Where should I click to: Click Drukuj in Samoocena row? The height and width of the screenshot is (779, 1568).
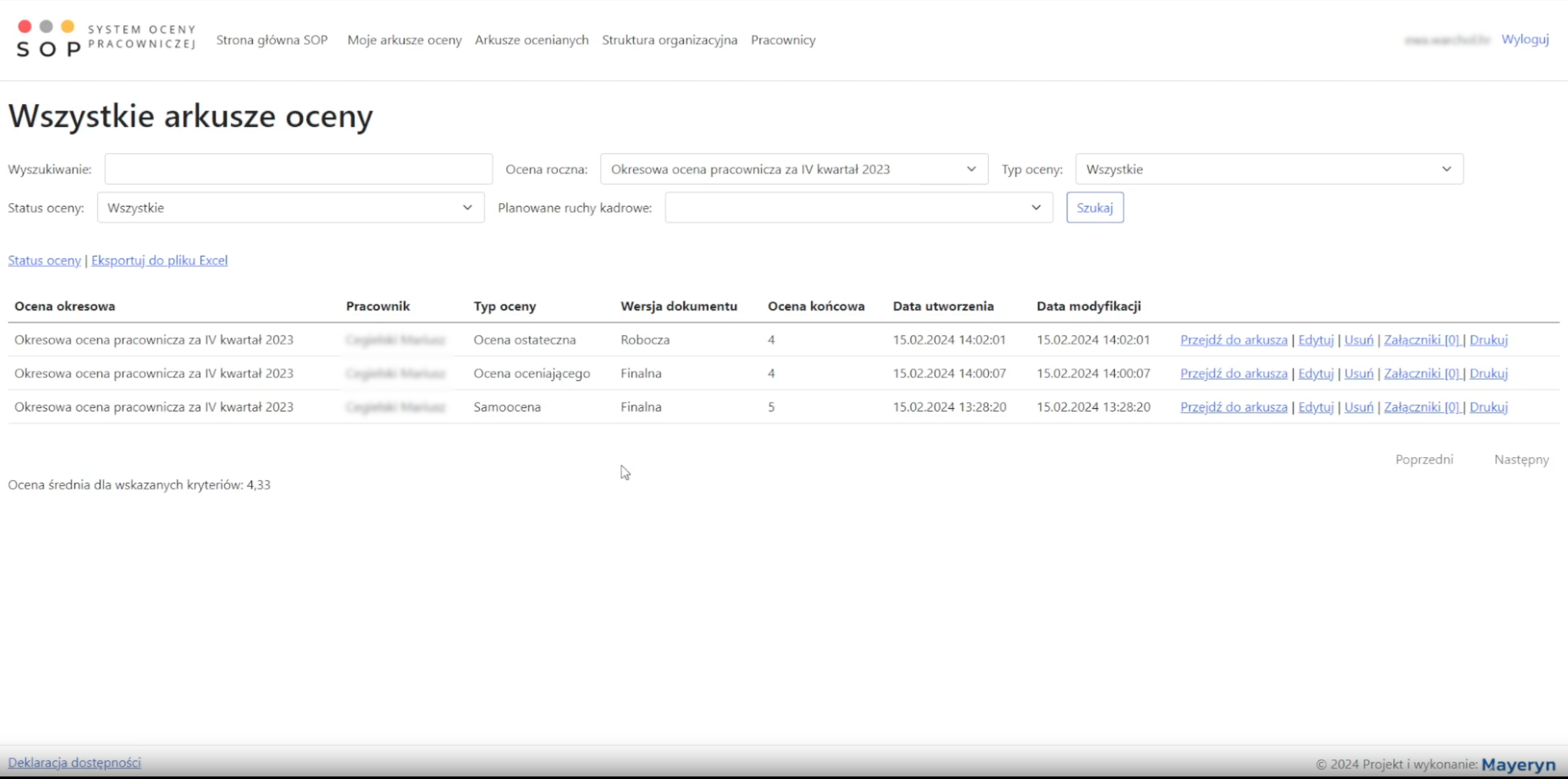pyautogui.click(x=1488, y=407)
